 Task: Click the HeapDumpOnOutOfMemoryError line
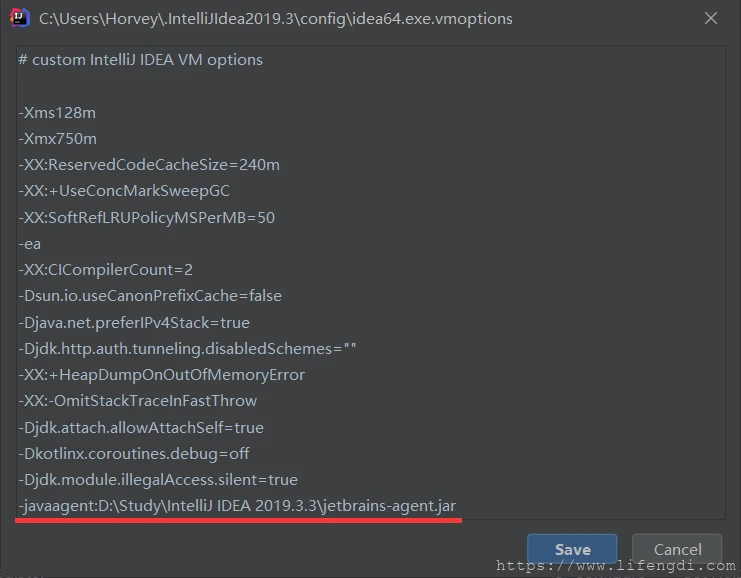162,375
